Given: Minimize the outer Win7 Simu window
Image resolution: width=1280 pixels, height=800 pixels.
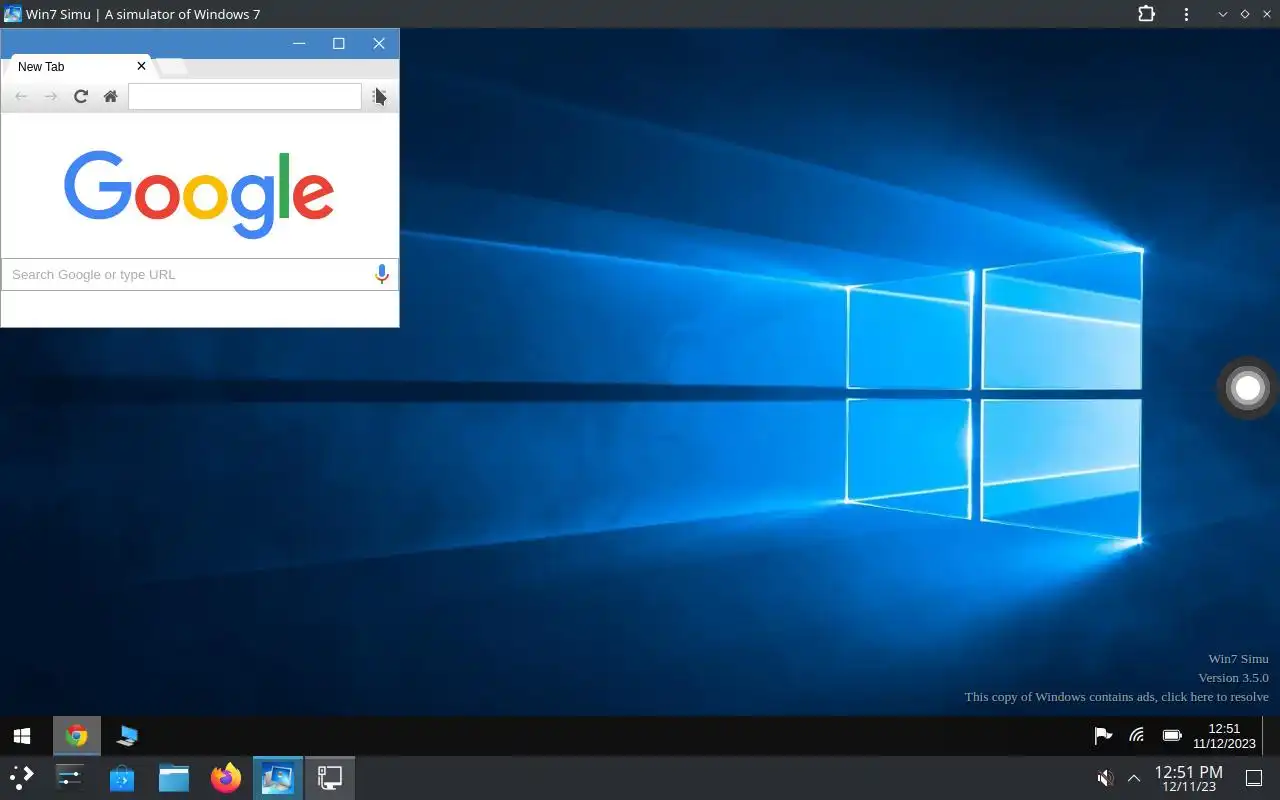Looking at the screenshot, I should click(1222, 14).
